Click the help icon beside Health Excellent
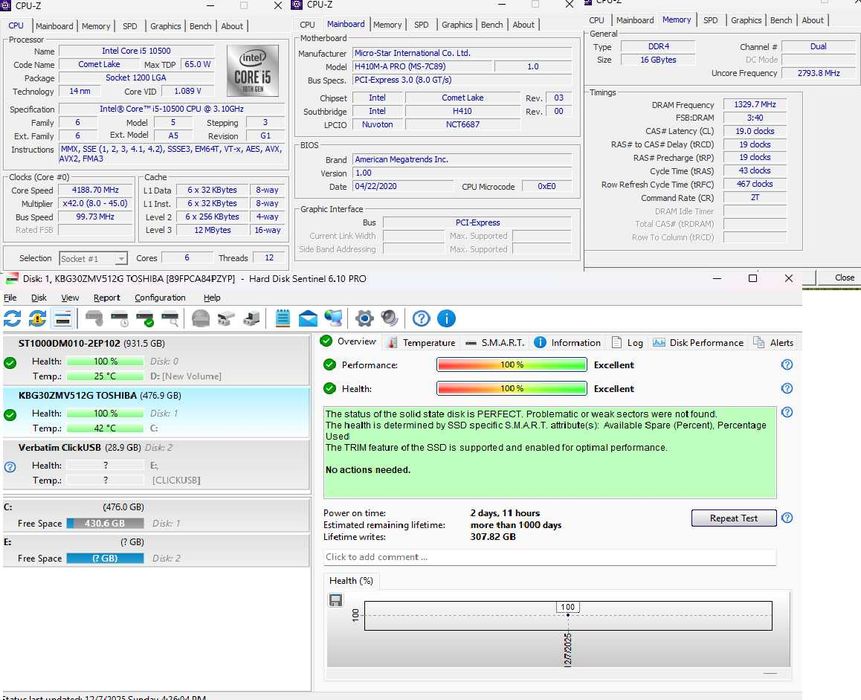The image size is (861, 700). 787,388
